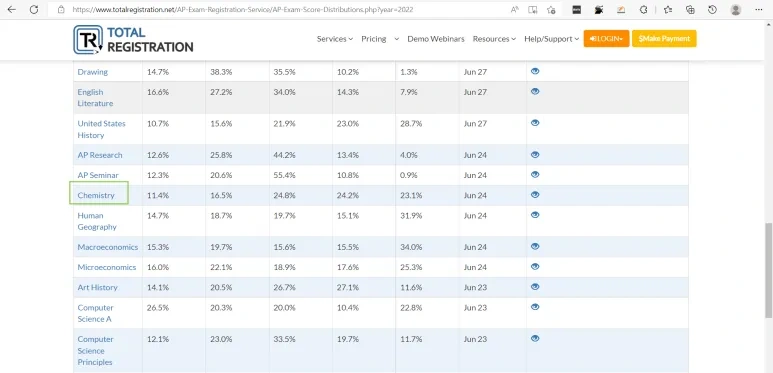
Task: Open the Chemistry exam link
Action: pyautogui.click(x=96, y=196)
